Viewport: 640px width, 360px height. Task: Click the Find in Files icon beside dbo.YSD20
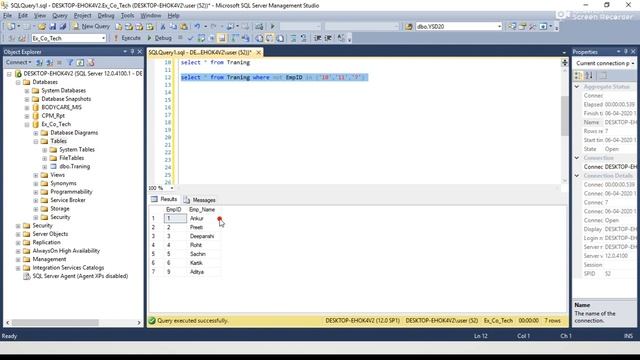coord(409,27)
